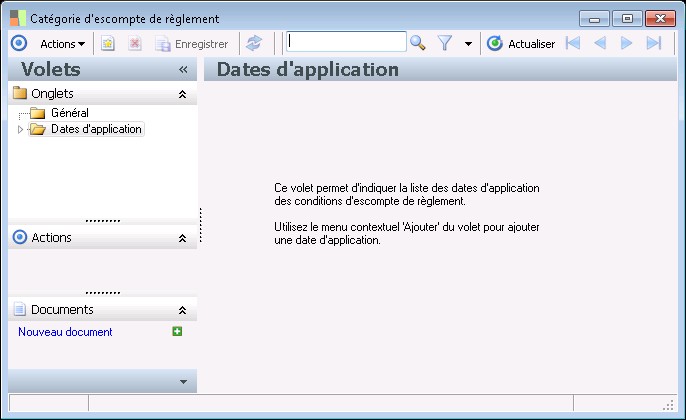Click the funnel filter icon

[444, 43]
